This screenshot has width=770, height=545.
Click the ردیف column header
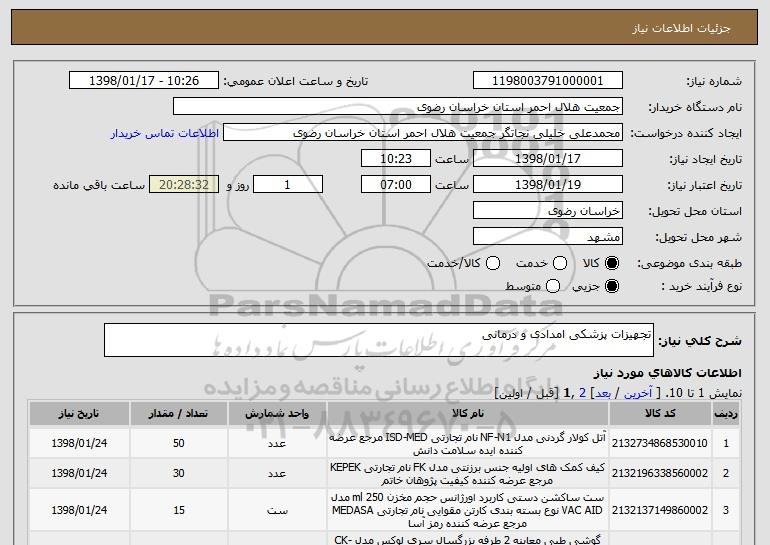pos(726,413)
